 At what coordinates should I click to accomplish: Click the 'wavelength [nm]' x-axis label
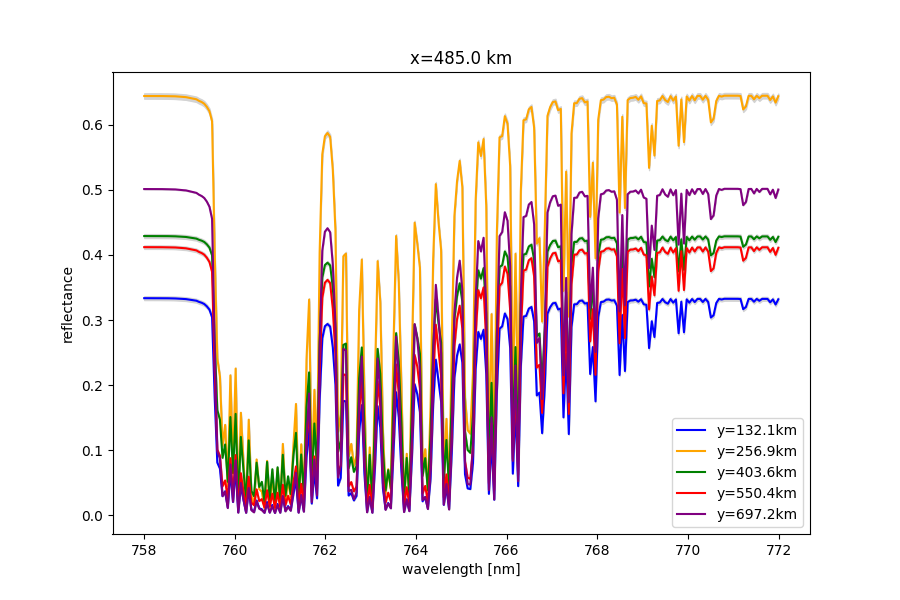[x=461, y=569]
